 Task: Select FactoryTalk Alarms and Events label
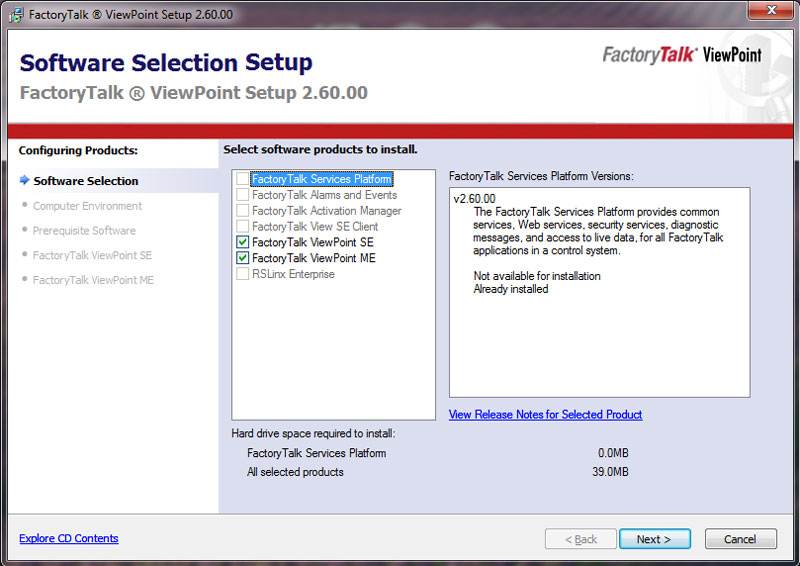click(x=324, y=195)
